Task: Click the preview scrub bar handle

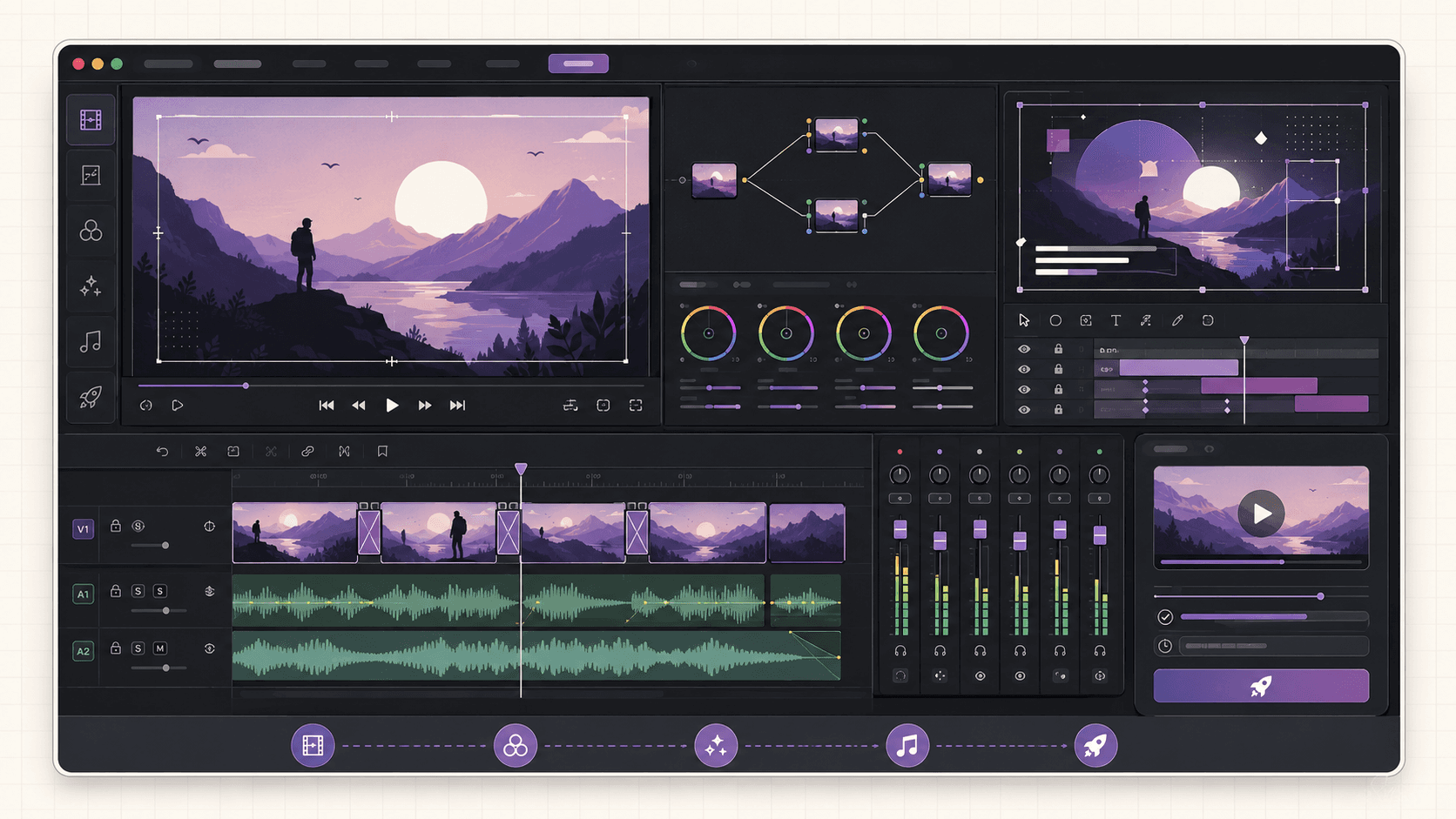Action: pos(246,385)
